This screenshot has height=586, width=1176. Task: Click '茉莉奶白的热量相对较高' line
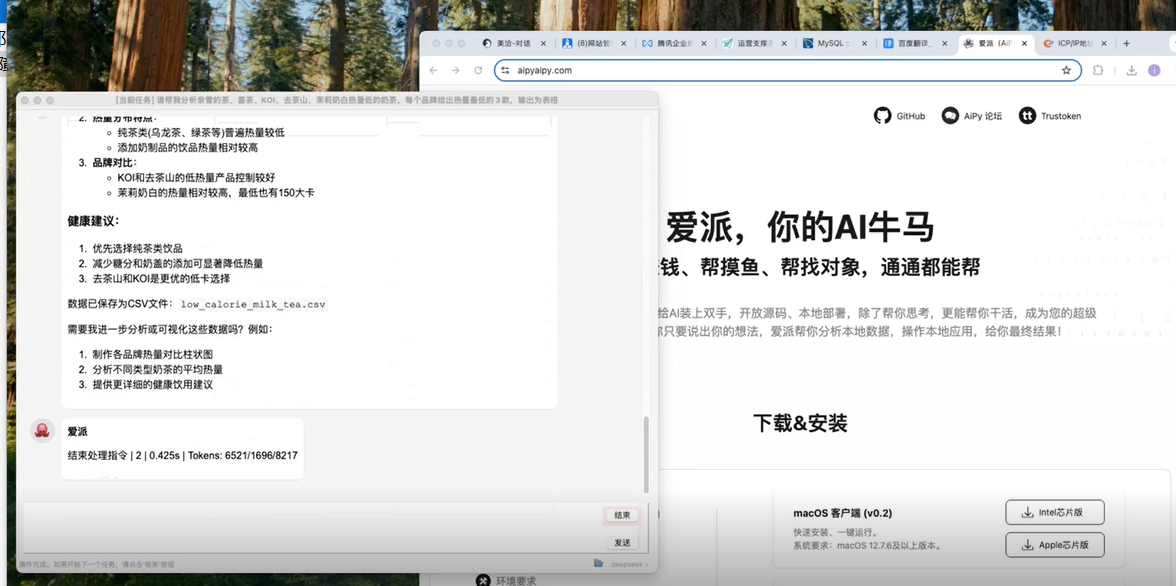(216, 192)
